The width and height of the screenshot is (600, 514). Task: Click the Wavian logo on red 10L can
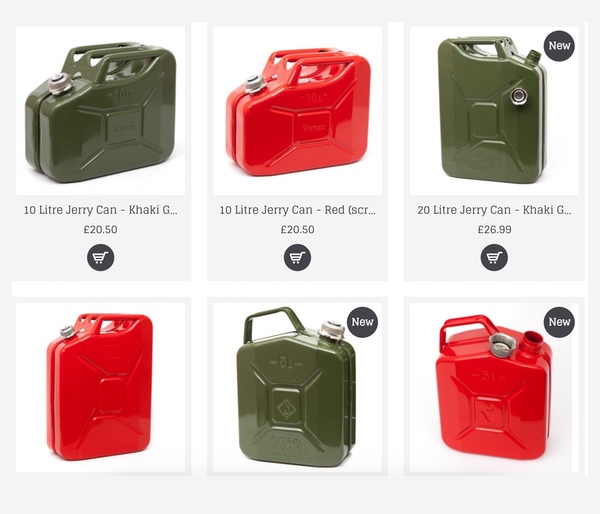314,127
